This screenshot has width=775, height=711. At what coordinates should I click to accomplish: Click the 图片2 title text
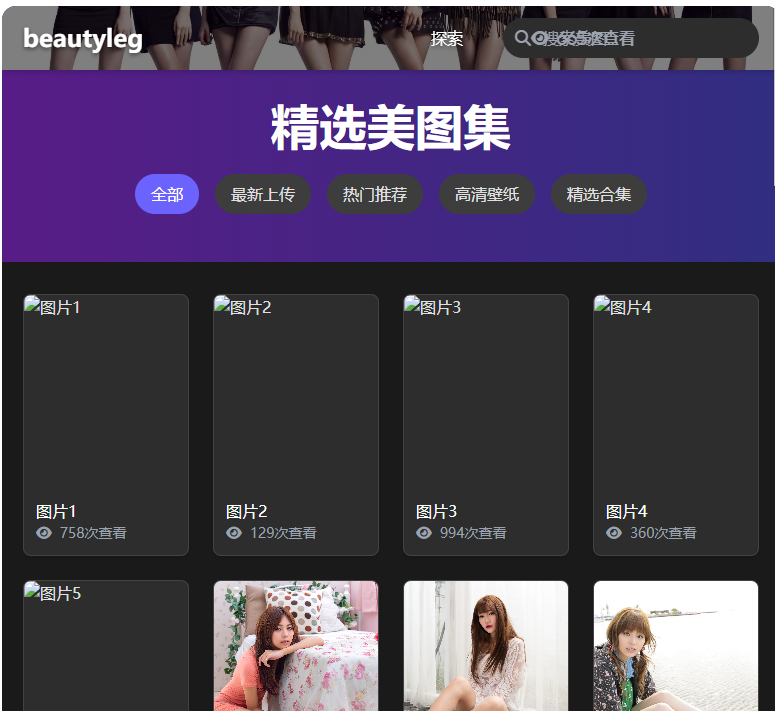click(246, 511)
